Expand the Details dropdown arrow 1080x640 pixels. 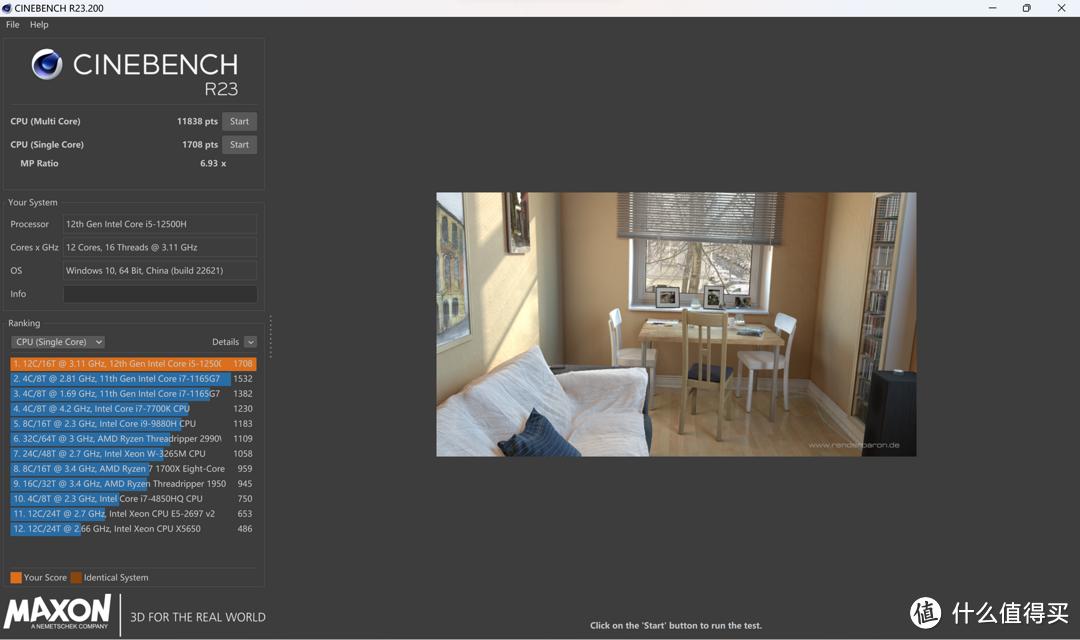(x=250, y=342)
